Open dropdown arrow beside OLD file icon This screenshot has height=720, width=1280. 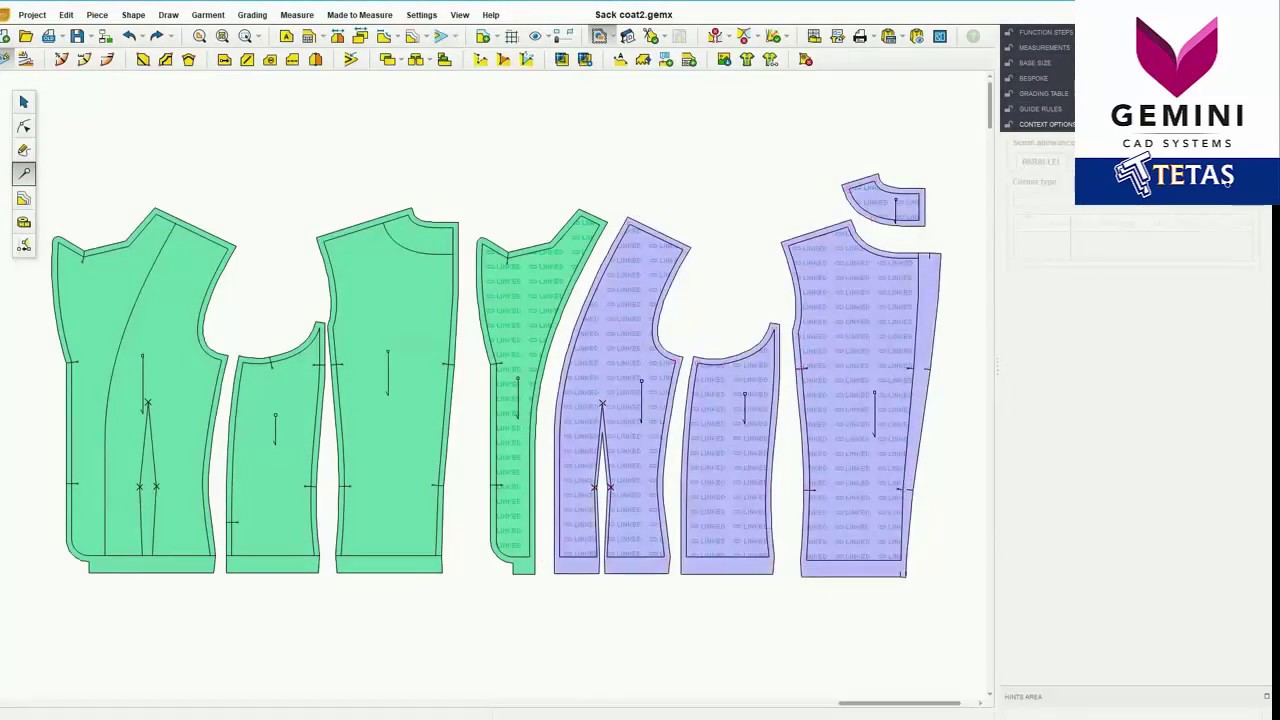coord(62,36)
